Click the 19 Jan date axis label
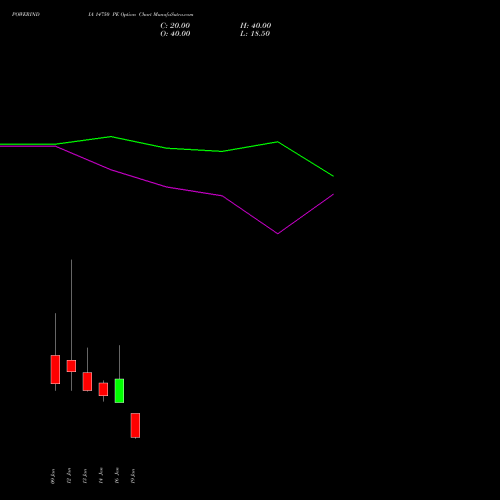 tap(133, 476)
